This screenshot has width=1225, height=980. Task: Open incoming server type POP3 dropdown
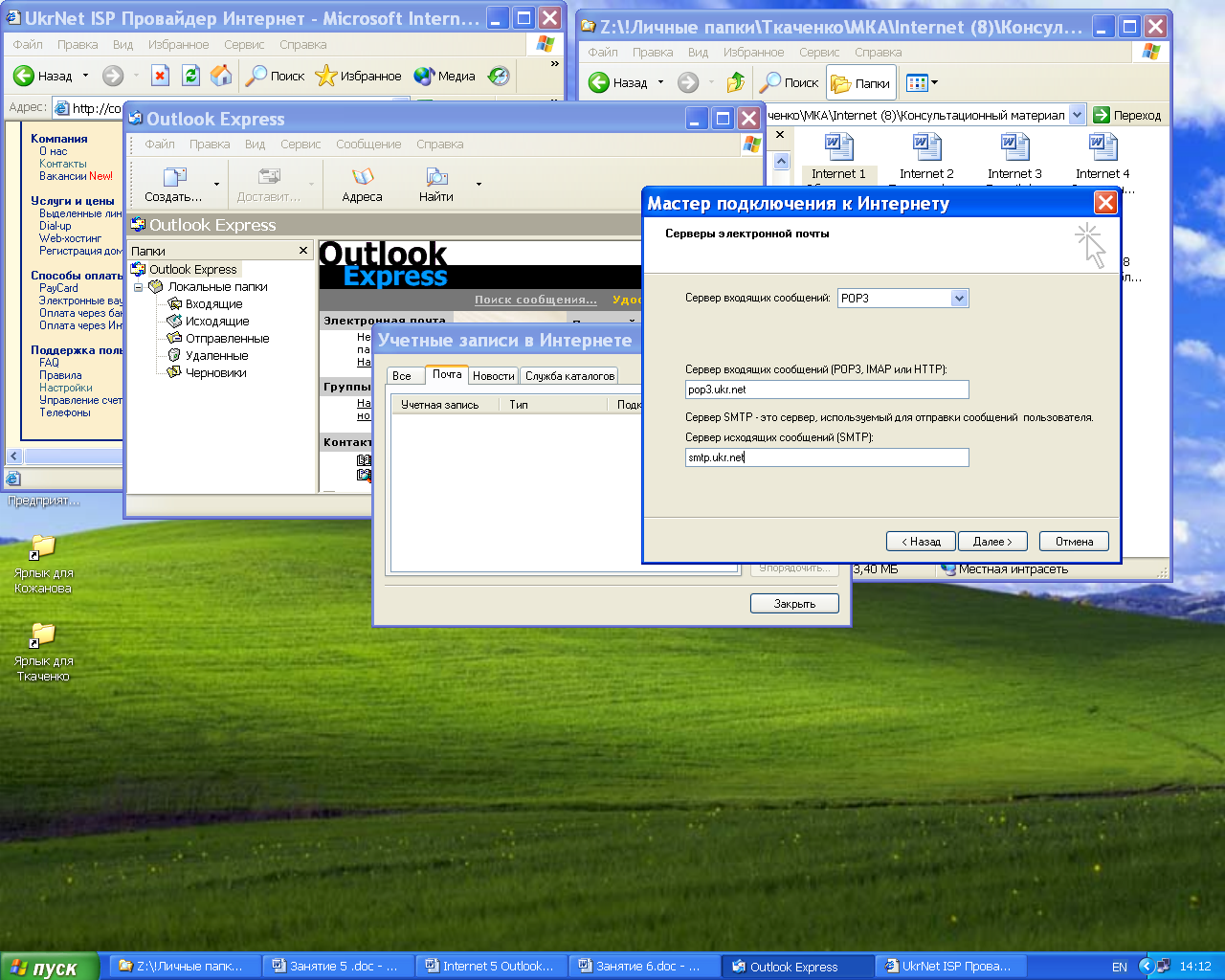(x=960, y=299)
